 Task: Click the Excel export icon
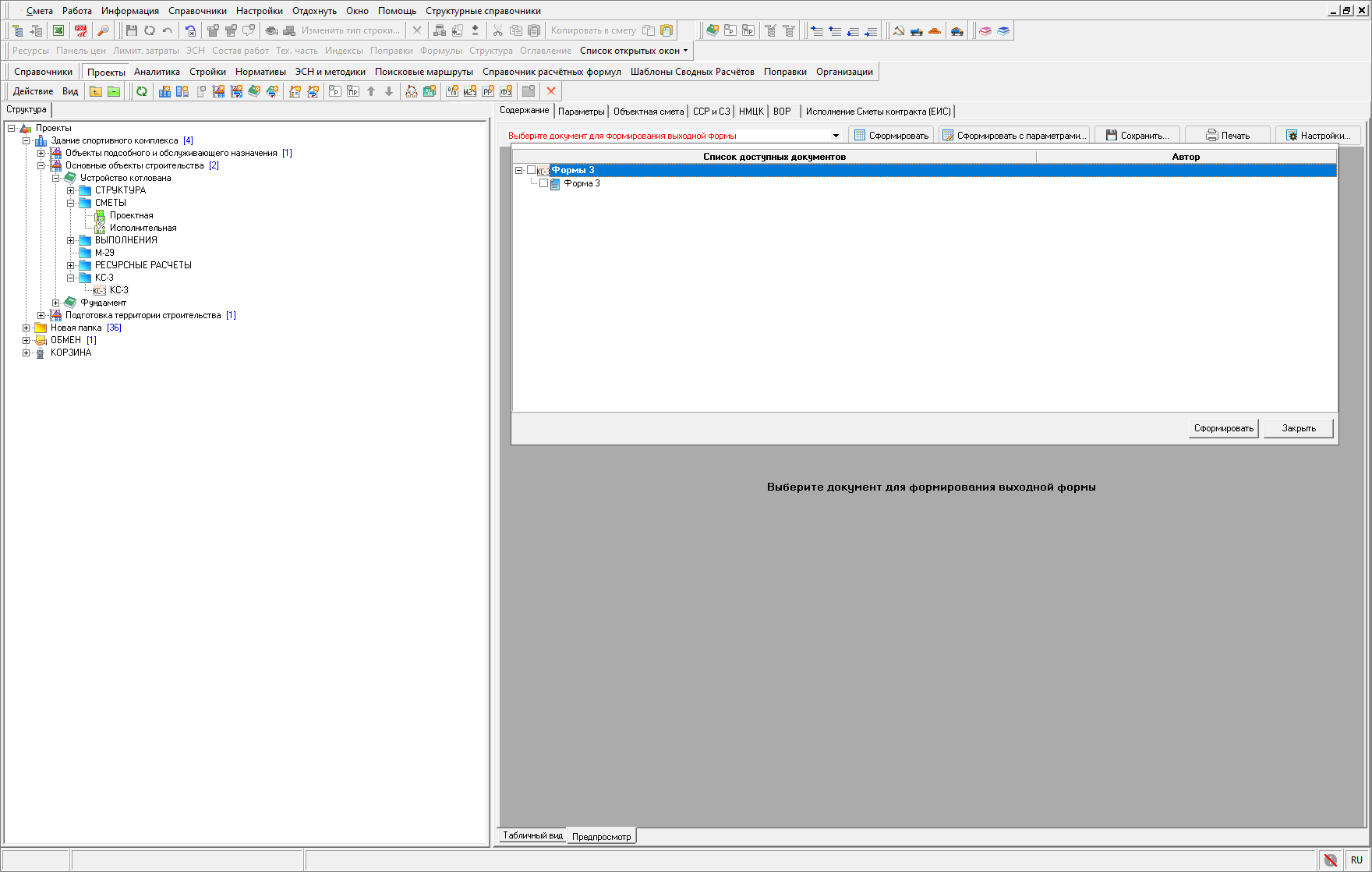(58, 30)
